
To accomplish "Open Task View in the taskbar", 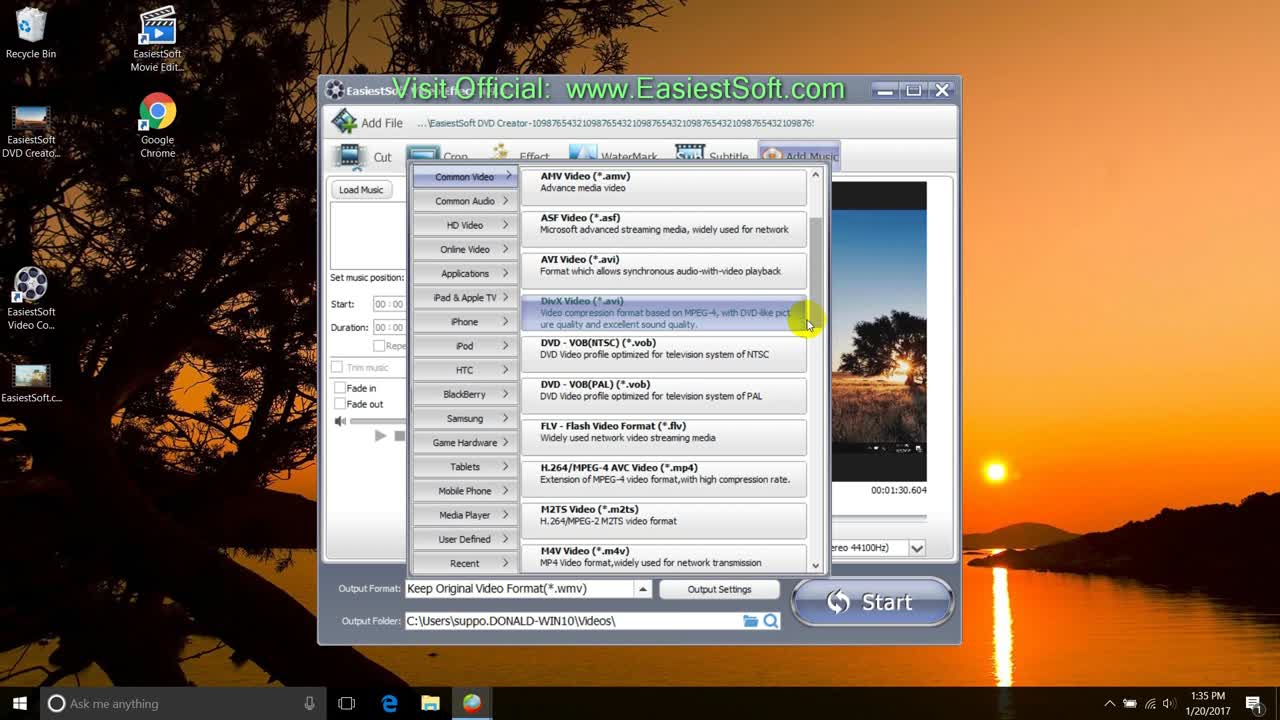I will coord(347,703).
